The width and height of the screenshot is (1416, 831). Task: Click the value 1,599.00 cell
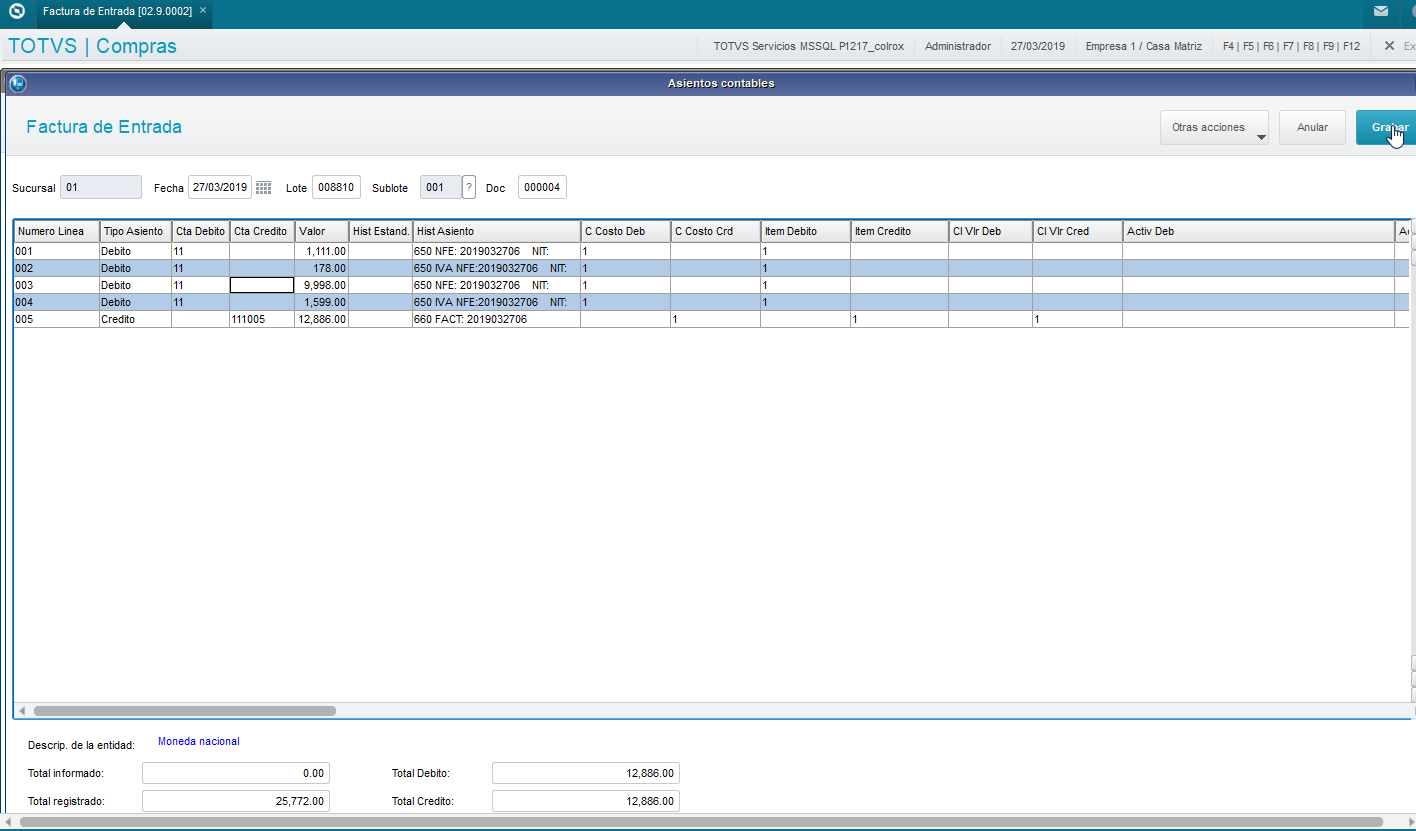(322, 302)
